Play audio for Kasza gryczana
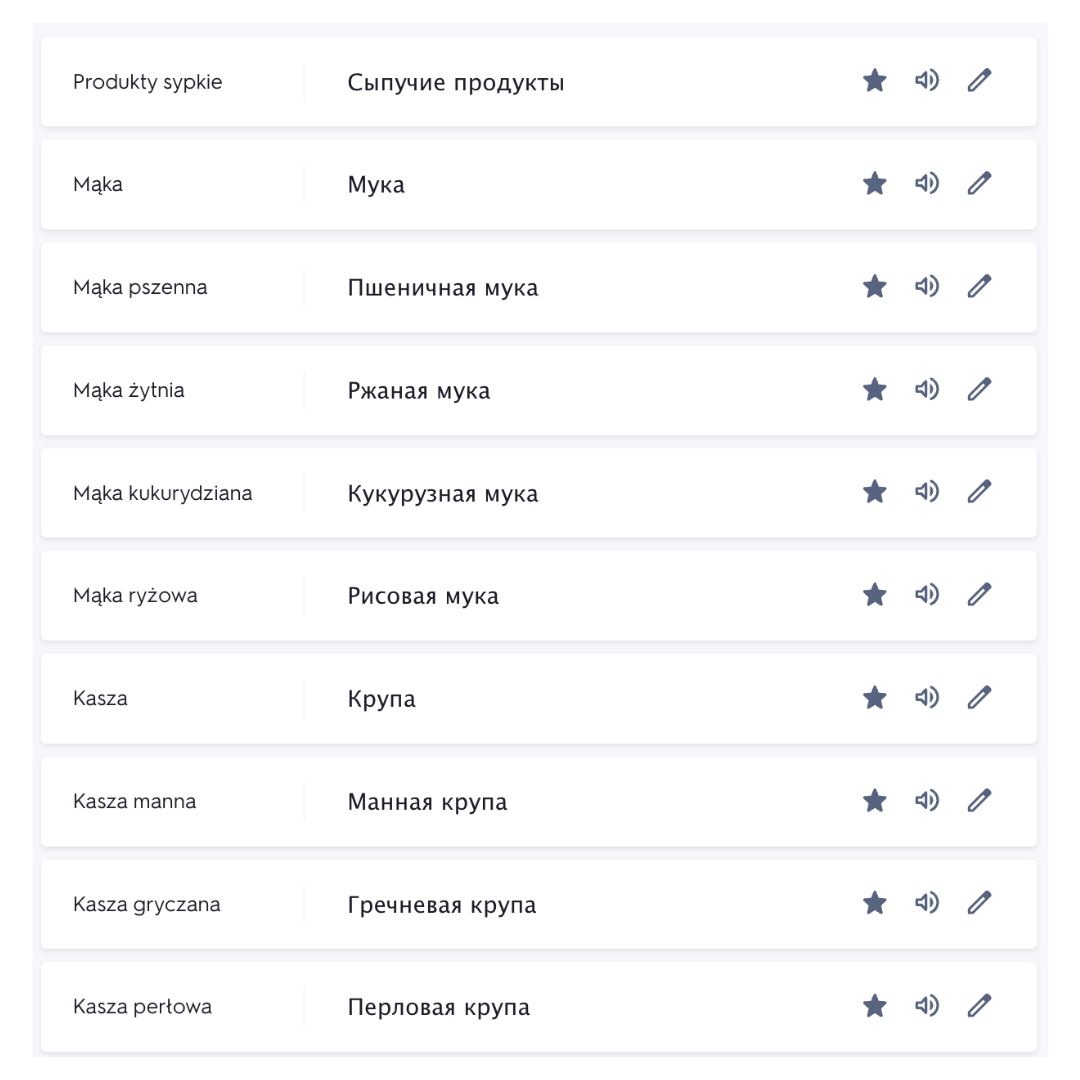Viewport: 1080px width, 1080px height. 926,902
